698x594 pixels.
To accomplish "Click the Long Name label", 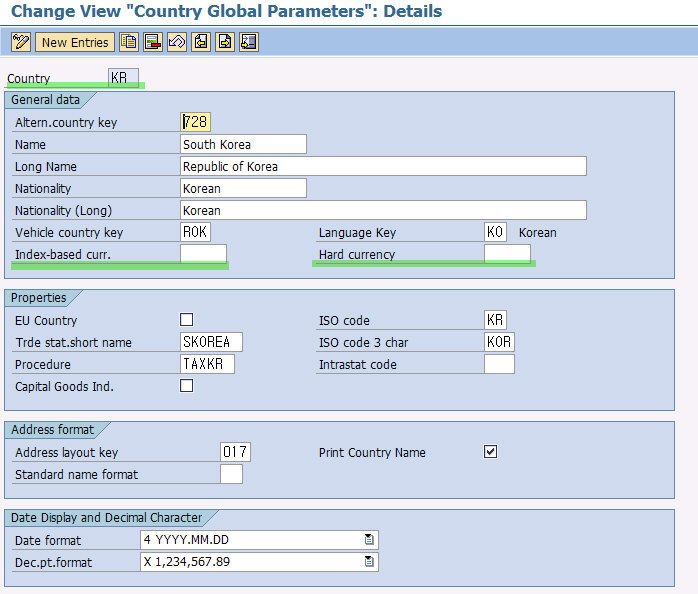I will coord(46,167).
